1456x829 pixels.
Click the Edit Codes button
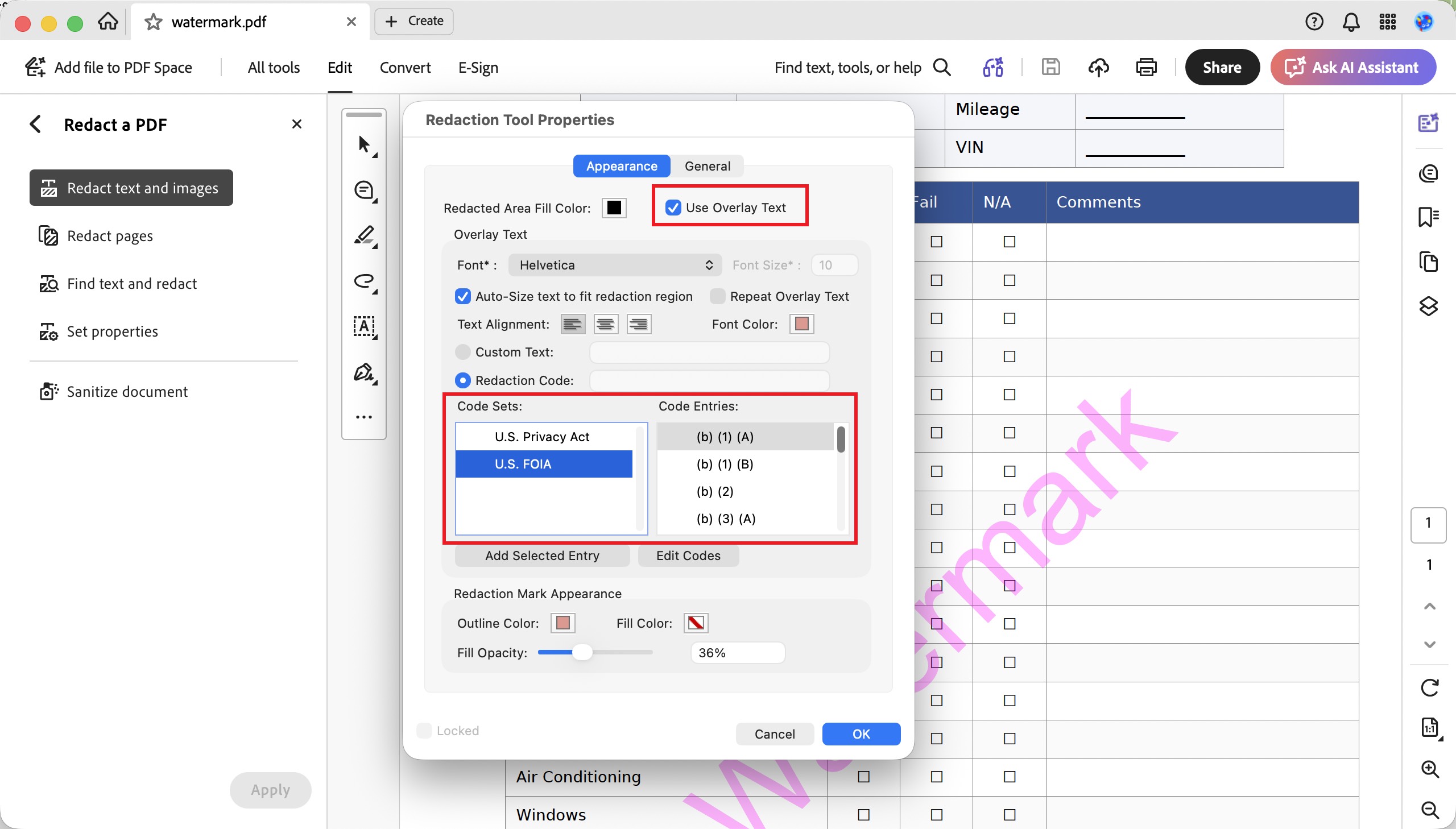[x=688, y=556]
